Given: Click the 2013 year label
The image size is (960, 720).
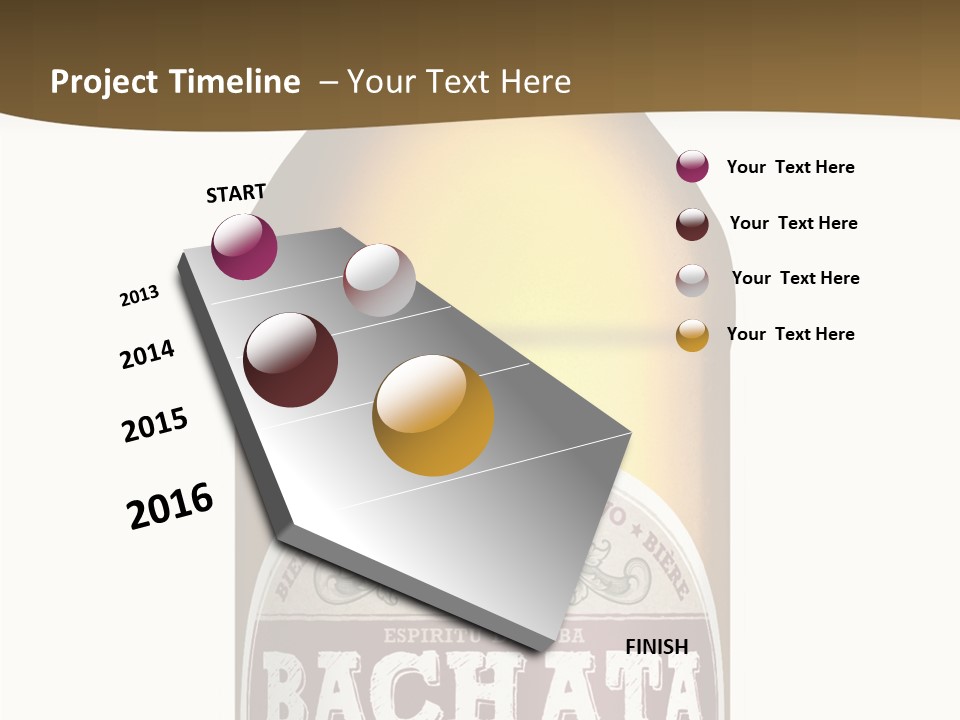Looking at the screenshot, I should click(x=139, y=296).
